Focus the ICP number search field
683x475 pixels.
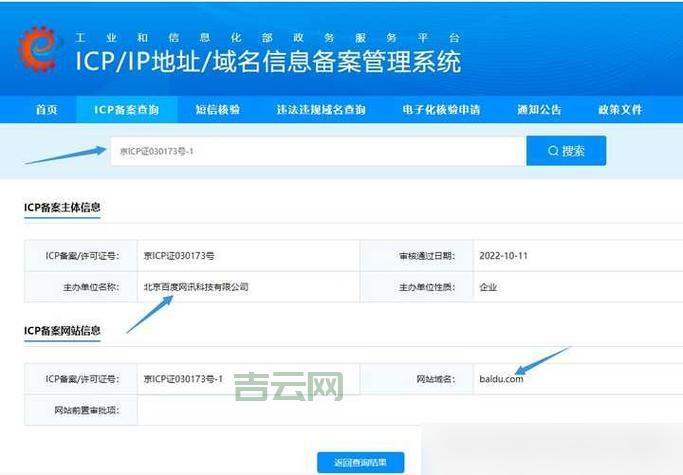318,151
